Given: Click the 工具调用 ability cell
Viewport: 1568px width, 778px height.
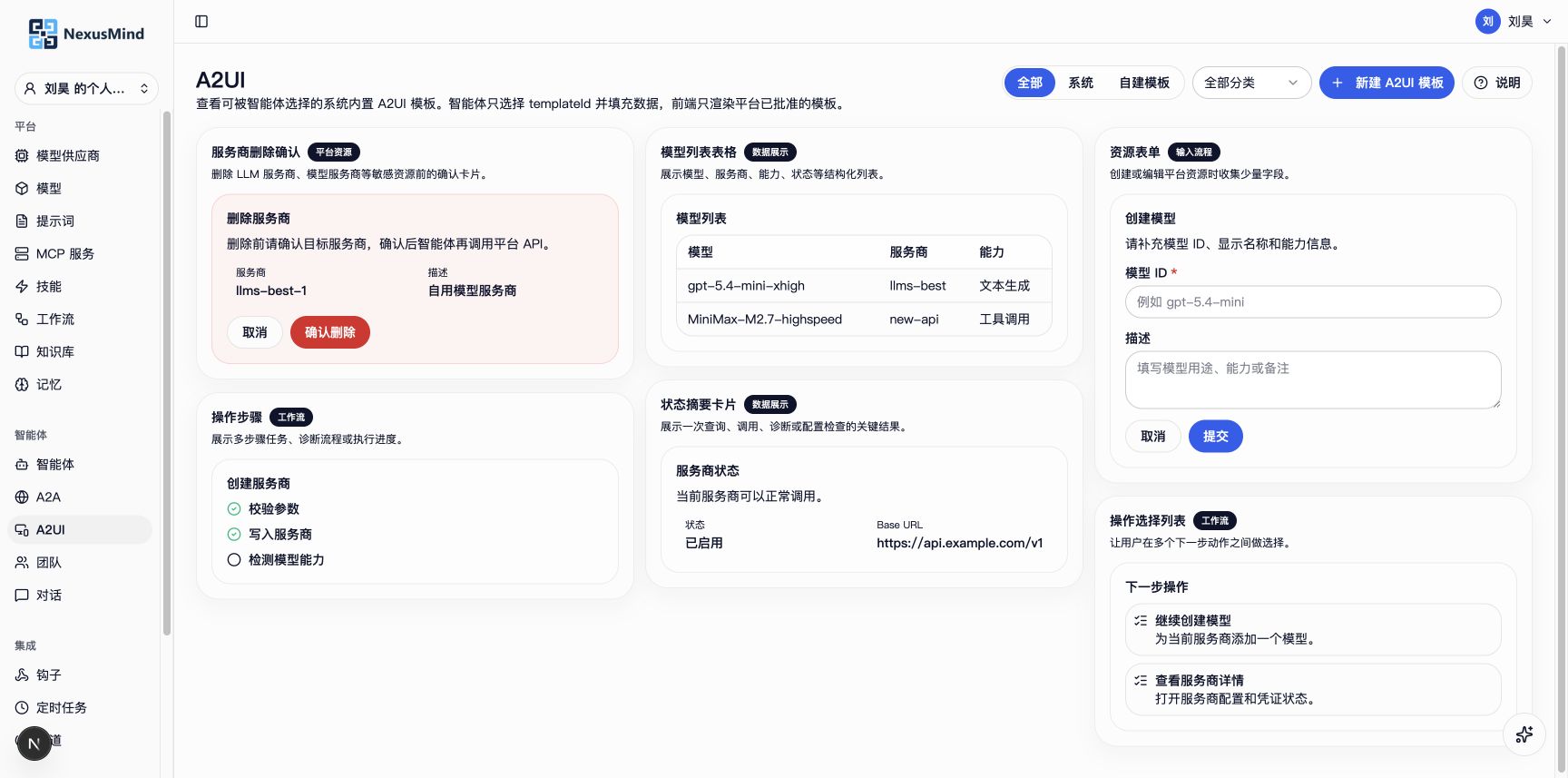Looking at the screenshot, I should [1004, 320].
